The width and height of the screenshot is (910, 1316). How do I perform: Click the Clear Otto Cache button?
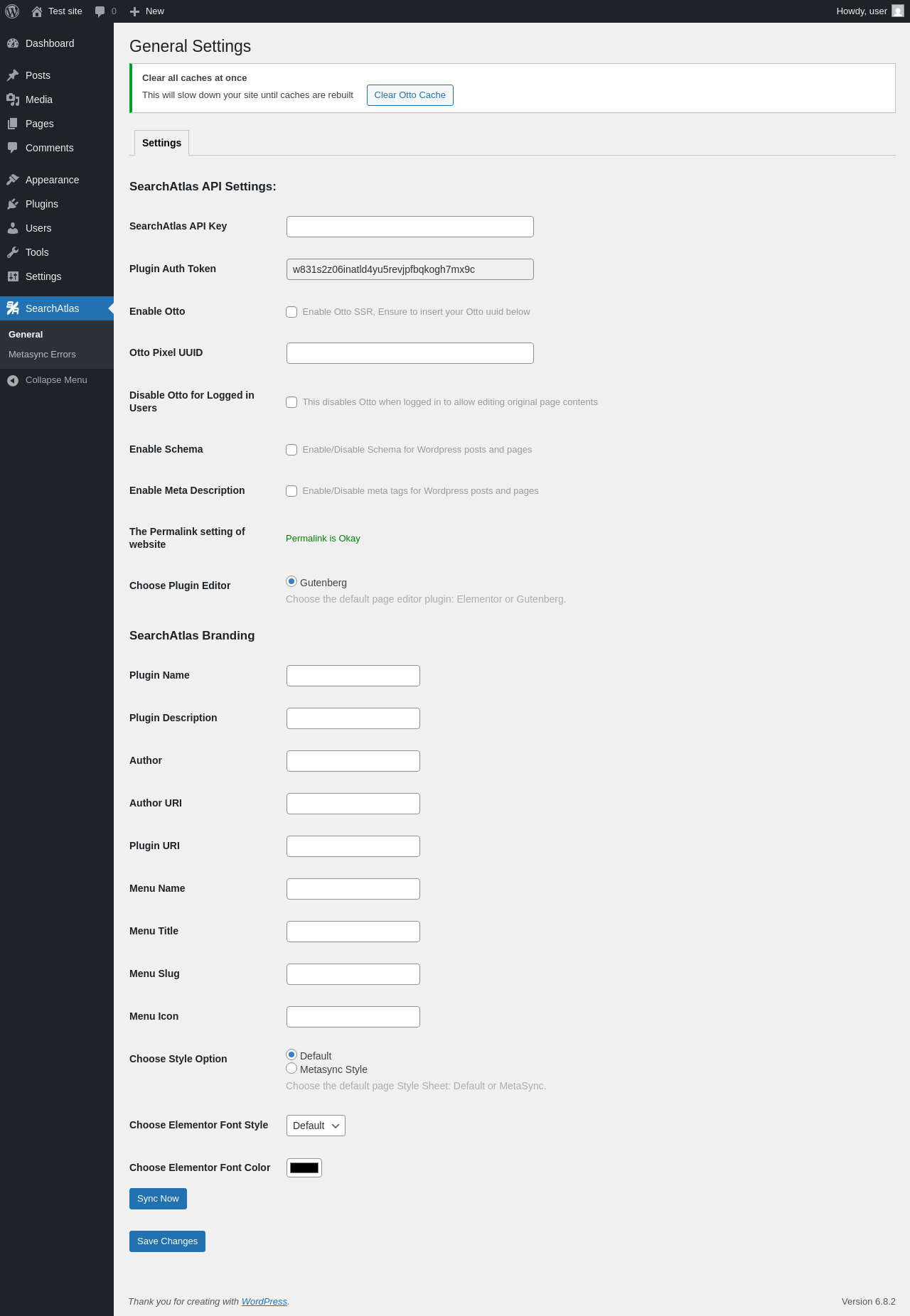tap(410, 95)
